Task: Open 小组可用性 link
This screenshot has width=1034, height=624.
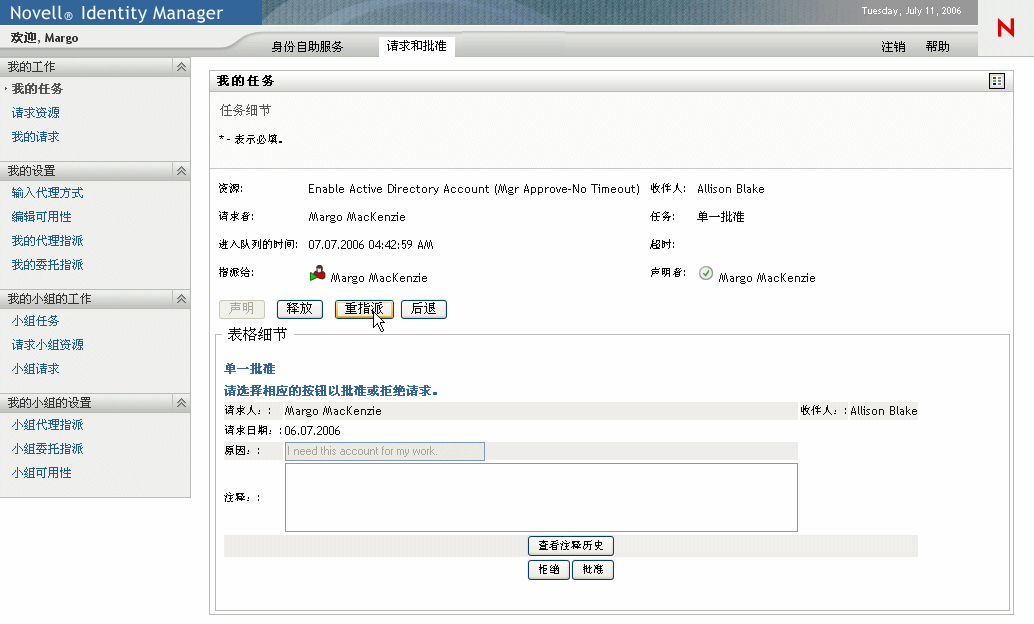Action: tap(42, 473)
